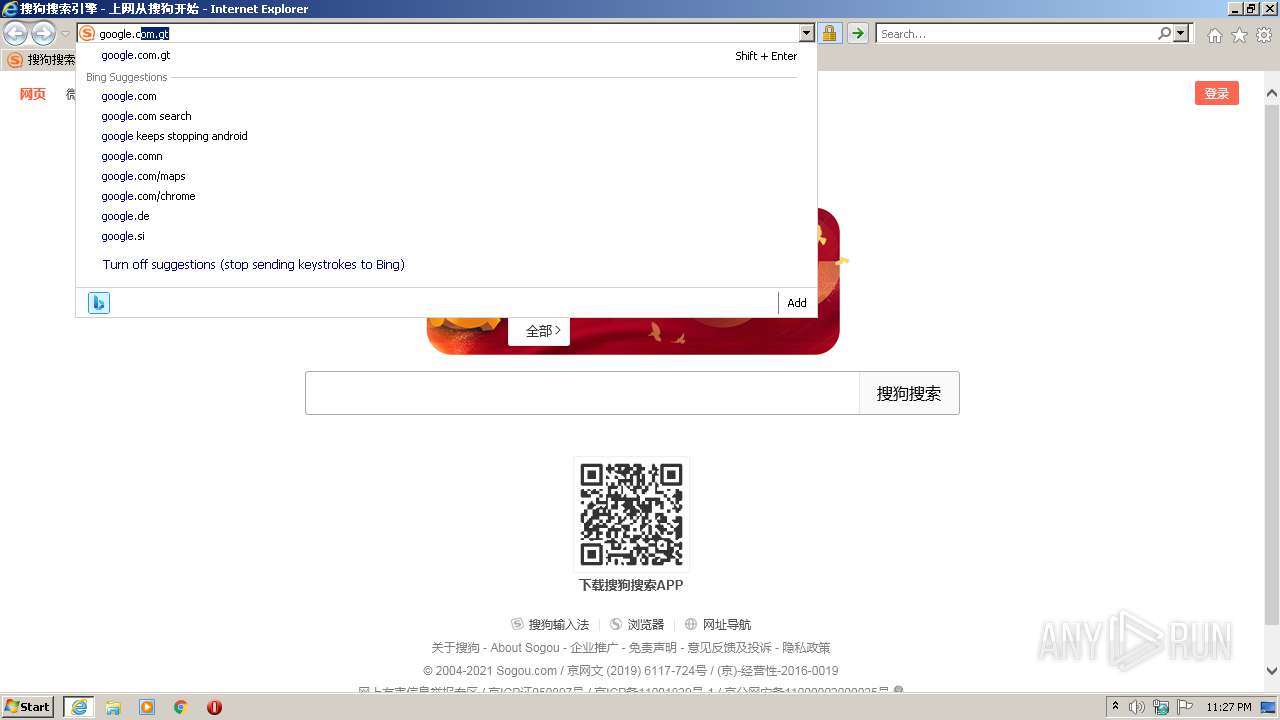
Task: Select the google.si suggestion
Action: pos(446,236)
